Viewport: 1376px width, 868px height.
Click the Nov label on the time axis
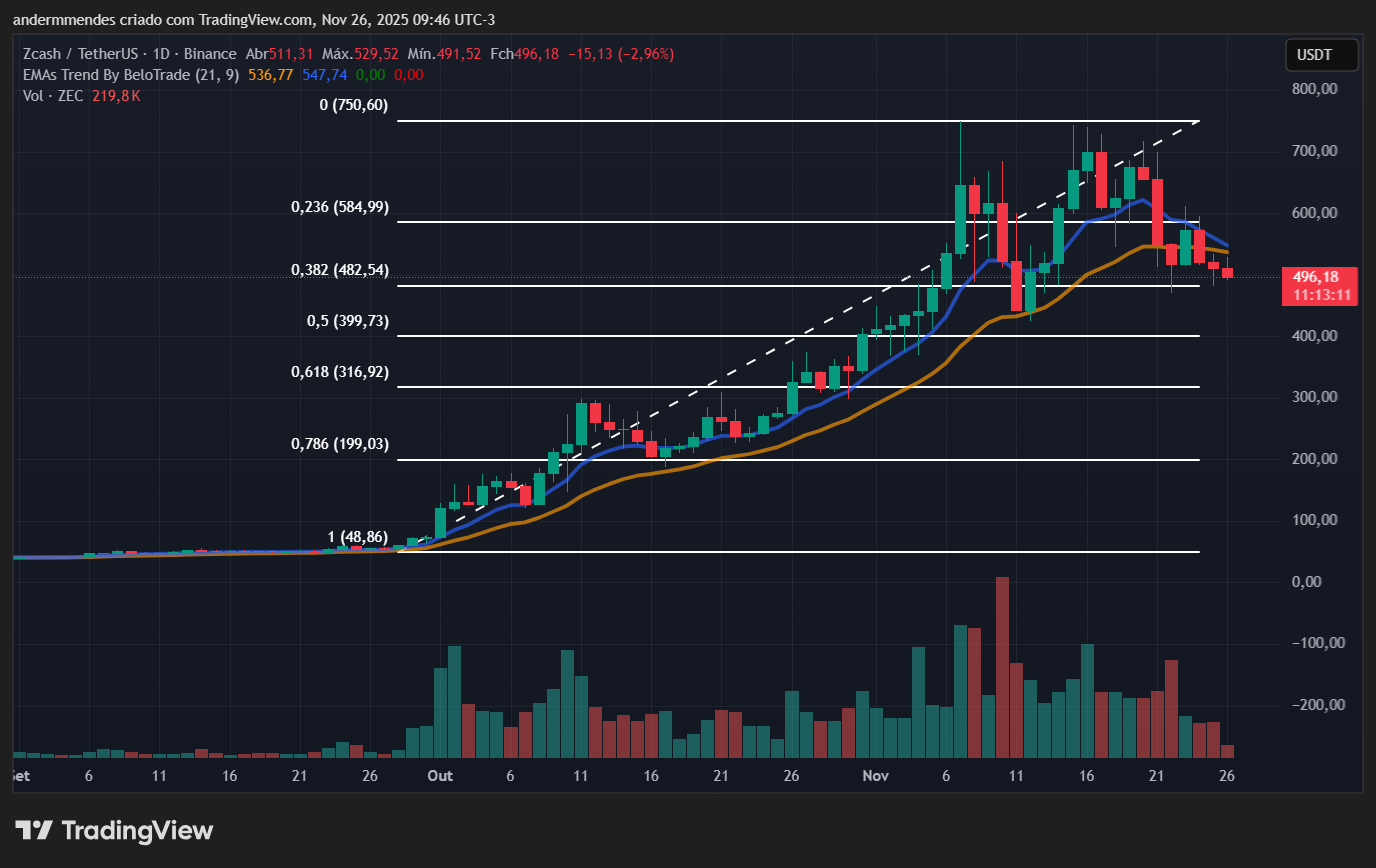875,775
